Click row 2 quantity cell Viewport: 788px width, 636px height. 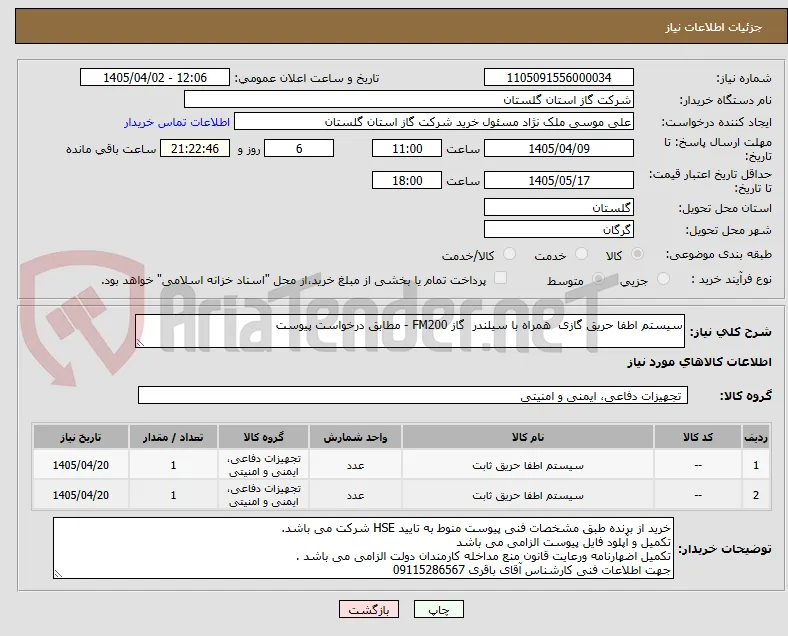tap(173, 495)
